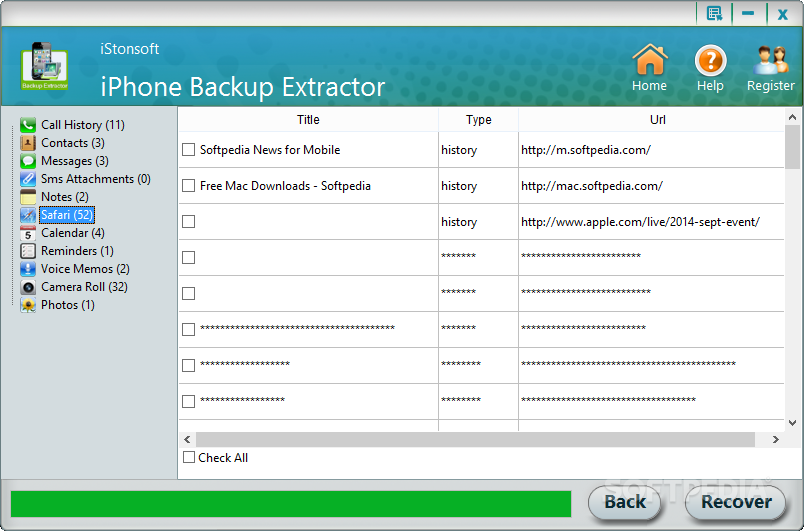Tick the checkbox in the seventh table row
Screen dimensions: 804x531
click(189, 365)
